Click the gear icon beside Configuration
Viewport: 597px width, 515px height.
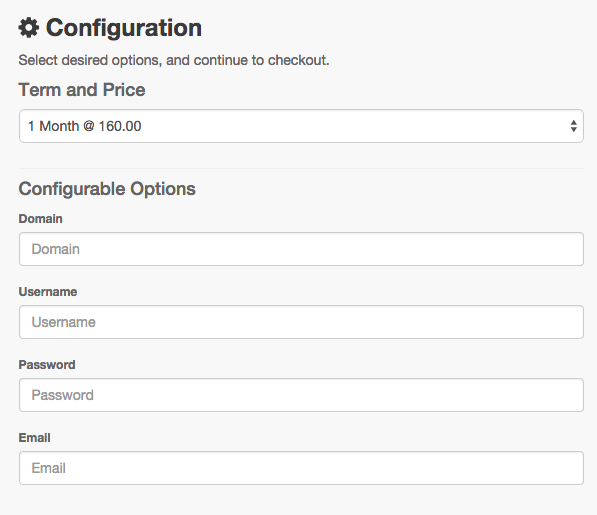(x=29, y=28)
